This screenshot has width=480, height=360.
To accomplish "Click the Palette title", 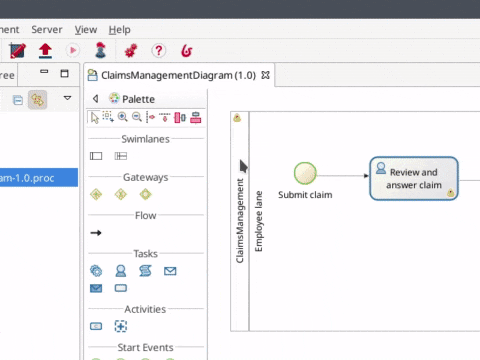I will (138, 99).
